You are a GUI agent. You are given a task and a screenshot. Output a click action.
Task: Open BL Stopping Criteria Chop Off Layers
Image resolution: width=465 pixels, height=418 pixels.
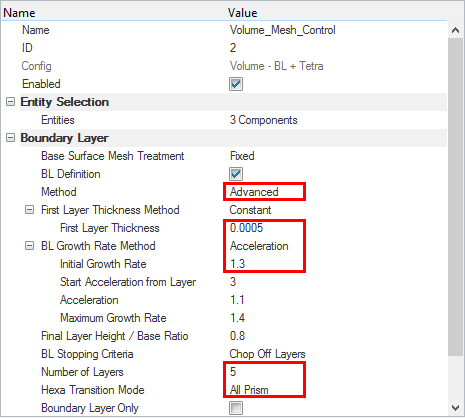coord(267,354)
